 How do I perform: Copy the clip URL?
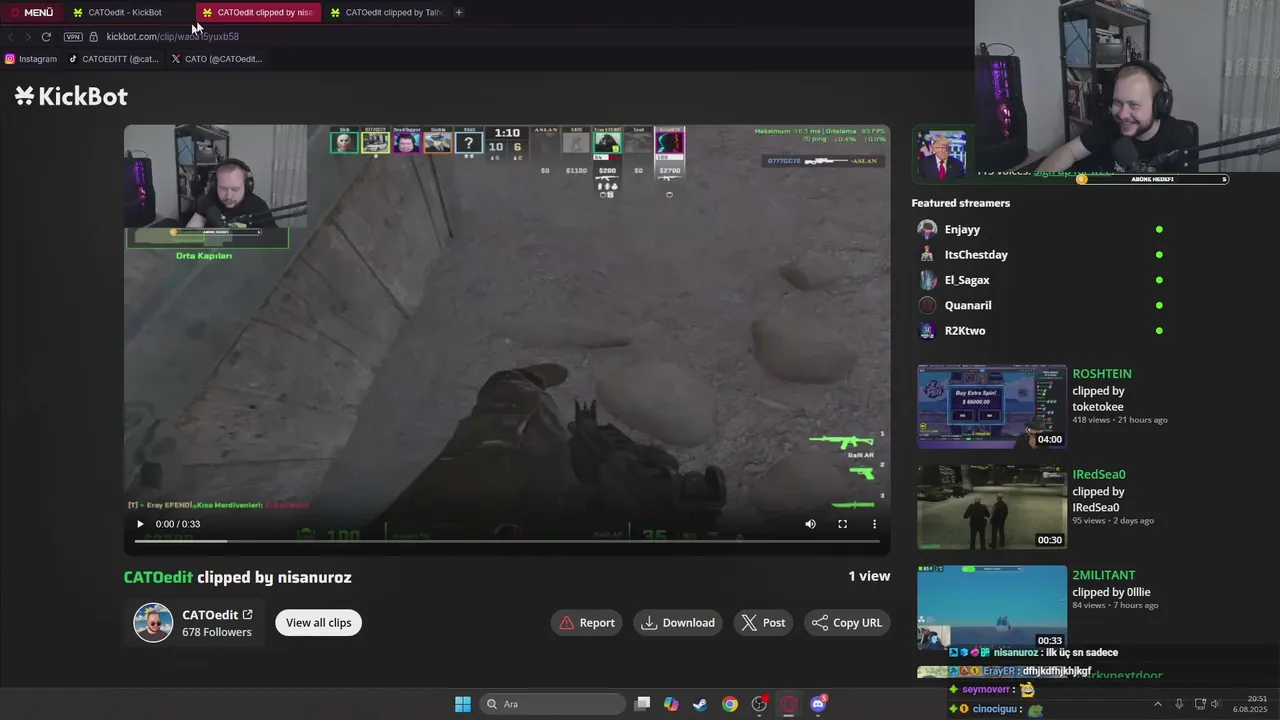pos(847,622)
